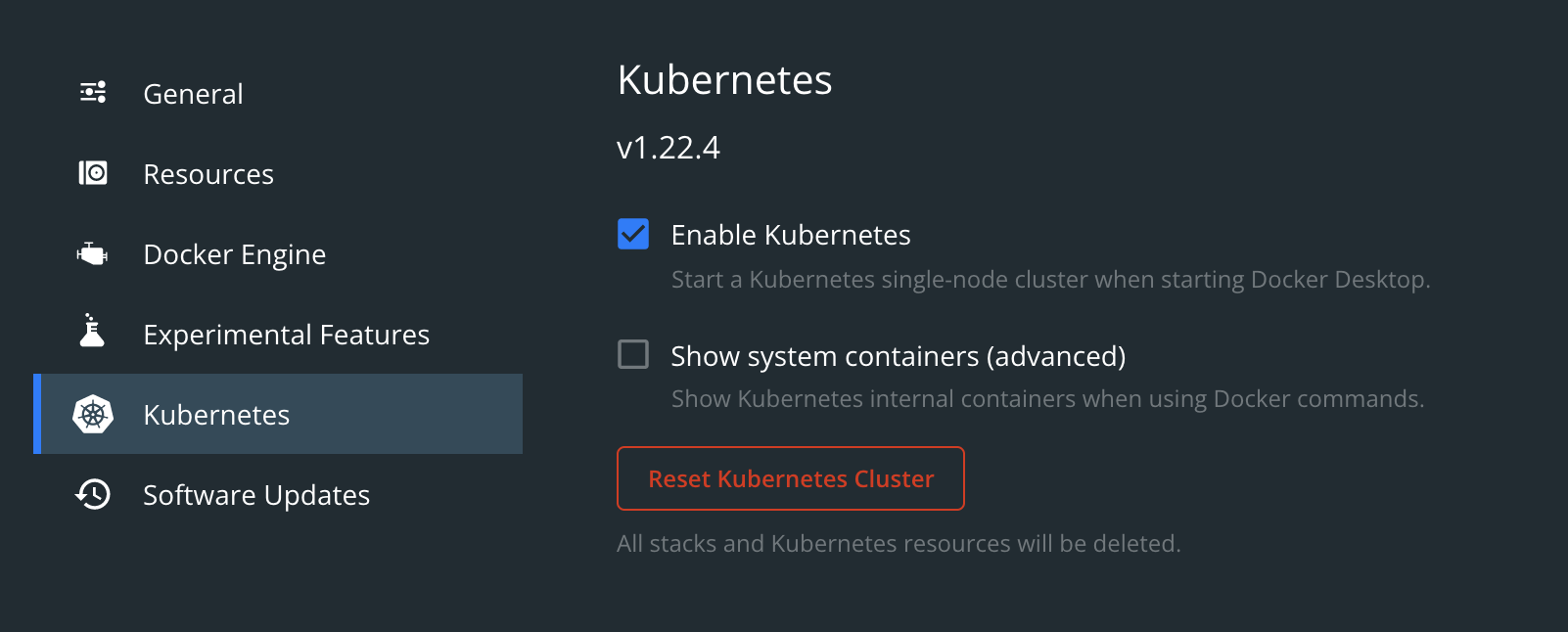The width and height of the screenshot is (1568, 632).
Task: Open the Docker Engine settings label
Action: [x=235, y=254]
